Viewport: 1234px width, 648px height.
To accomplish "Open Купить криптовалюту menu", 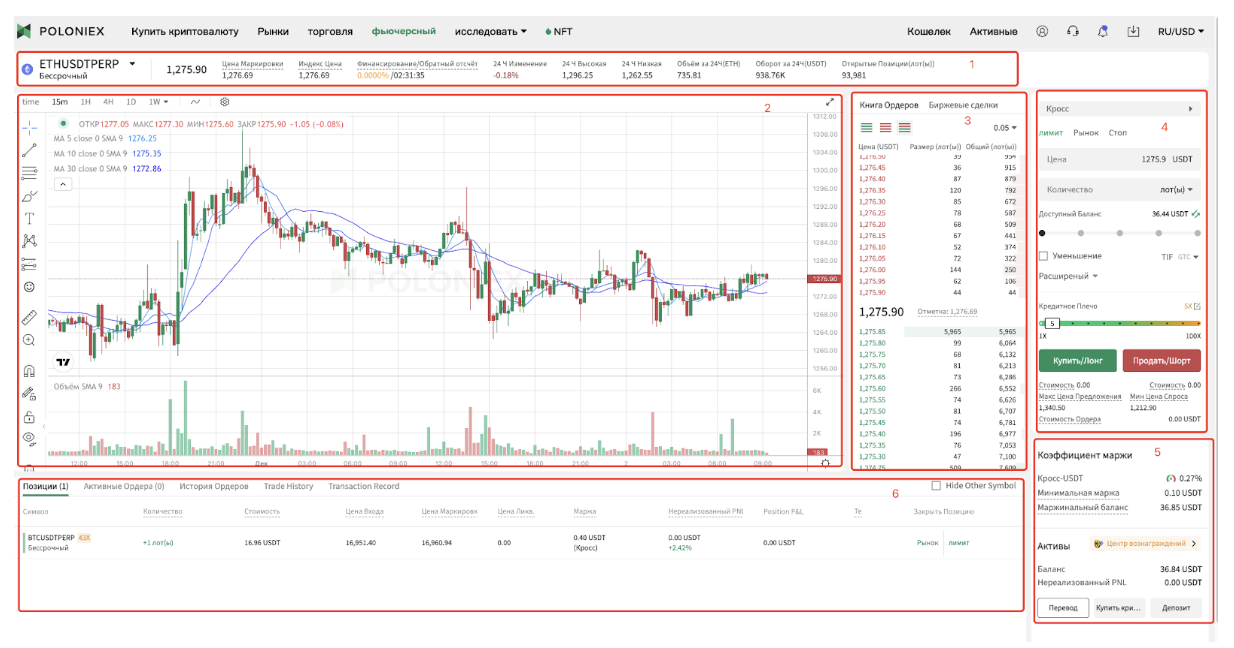I will (186, 31).
